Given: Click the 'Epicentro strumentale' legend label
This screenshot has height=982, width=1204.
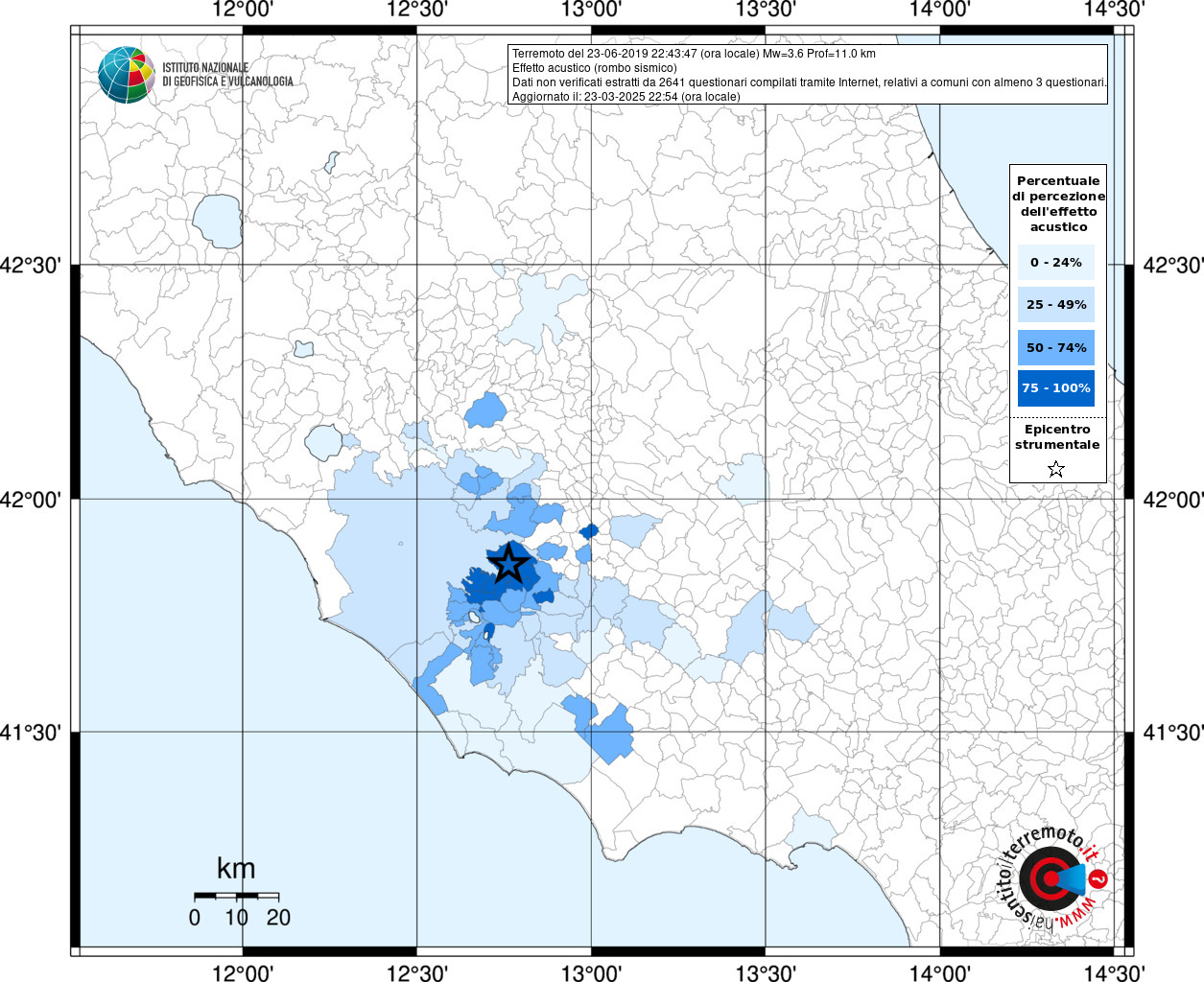Looking at the screenshot, I should click(1057, 436).
